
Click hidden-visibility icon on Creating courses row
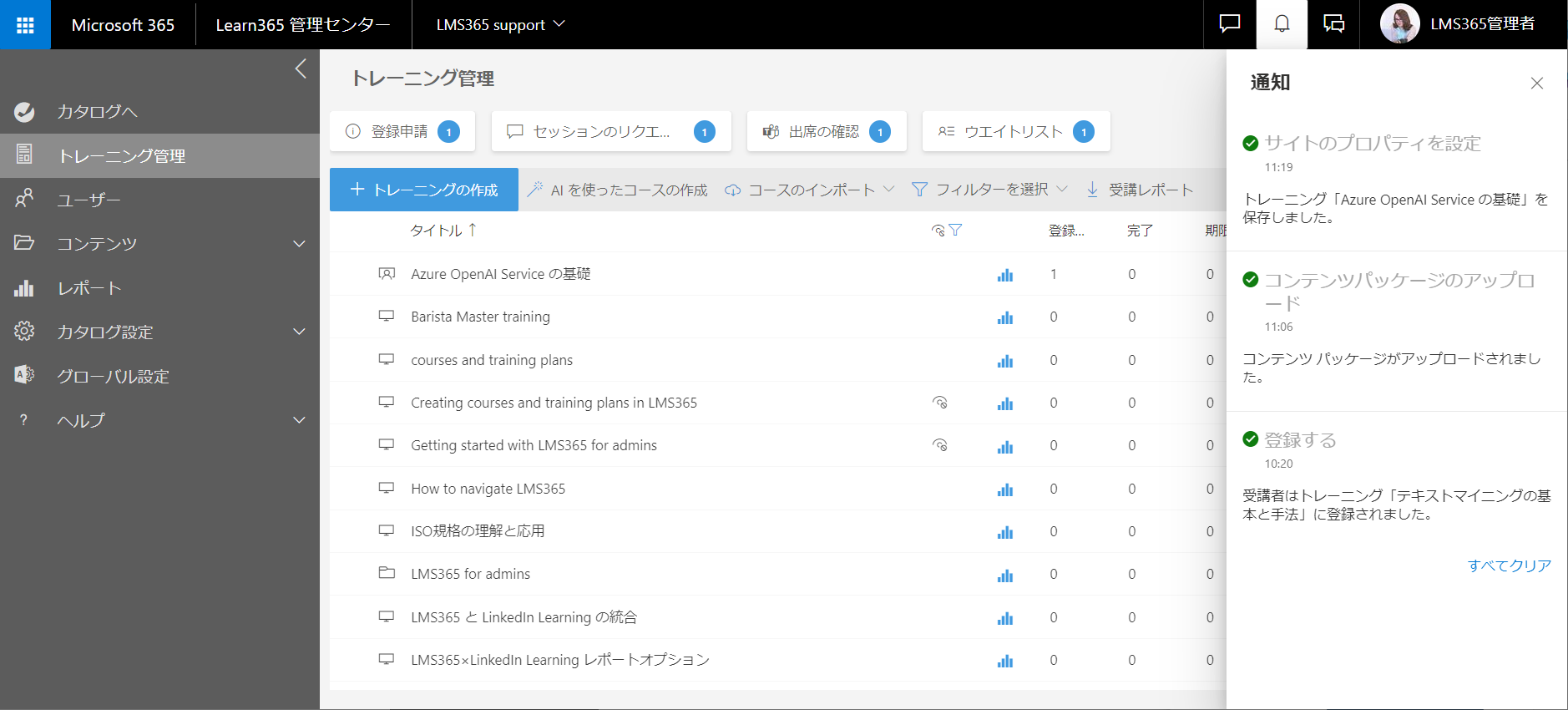point(939,403)
